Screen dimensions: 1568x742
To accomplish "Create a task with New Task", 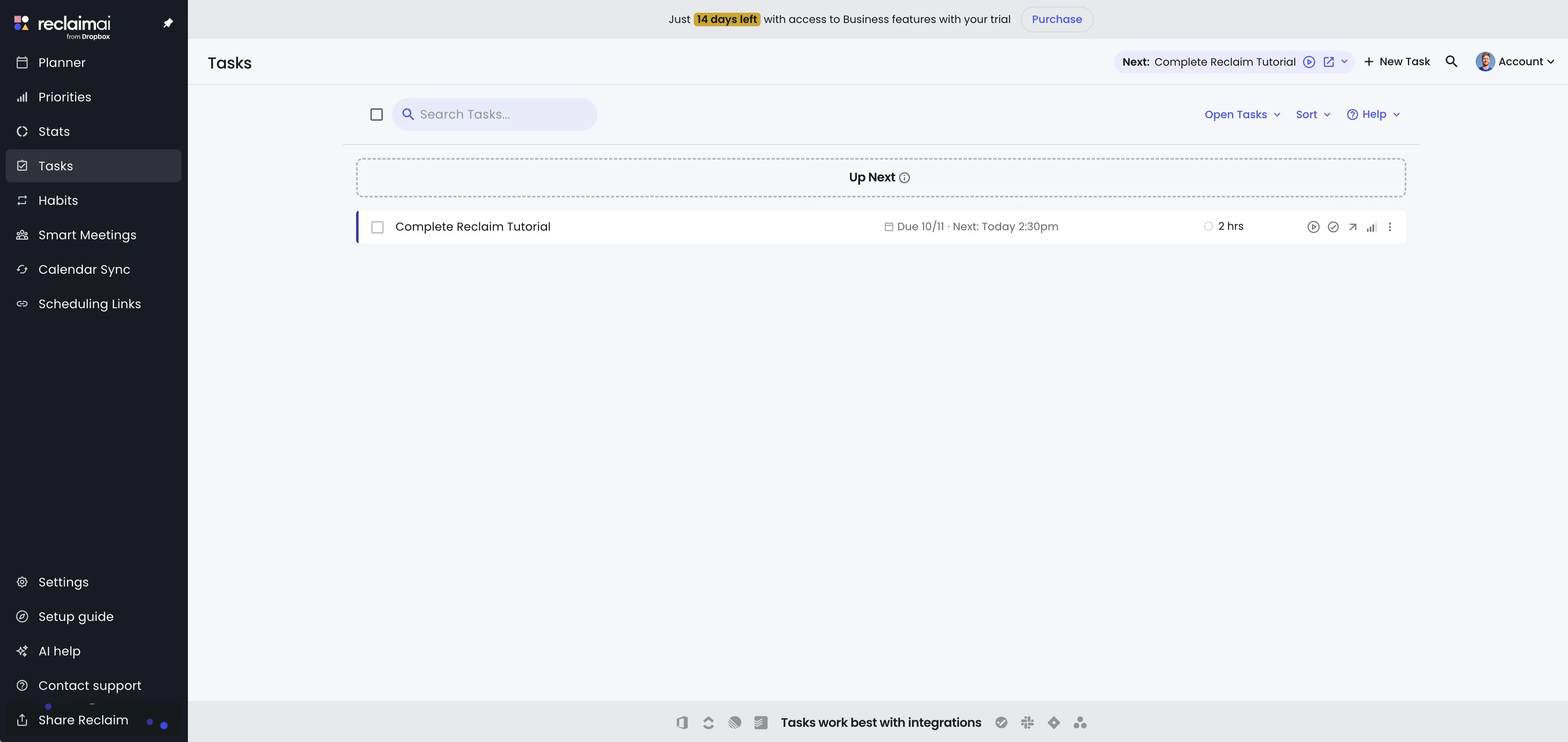I will click(1397, 62).
